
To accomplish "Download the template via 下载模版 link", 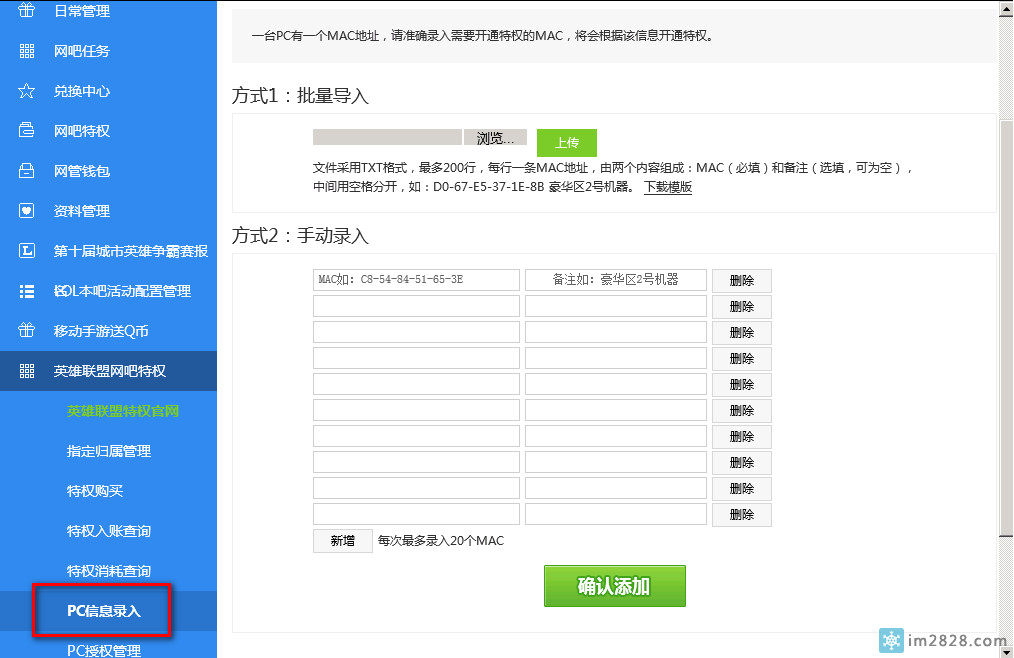I will [668, 187].
